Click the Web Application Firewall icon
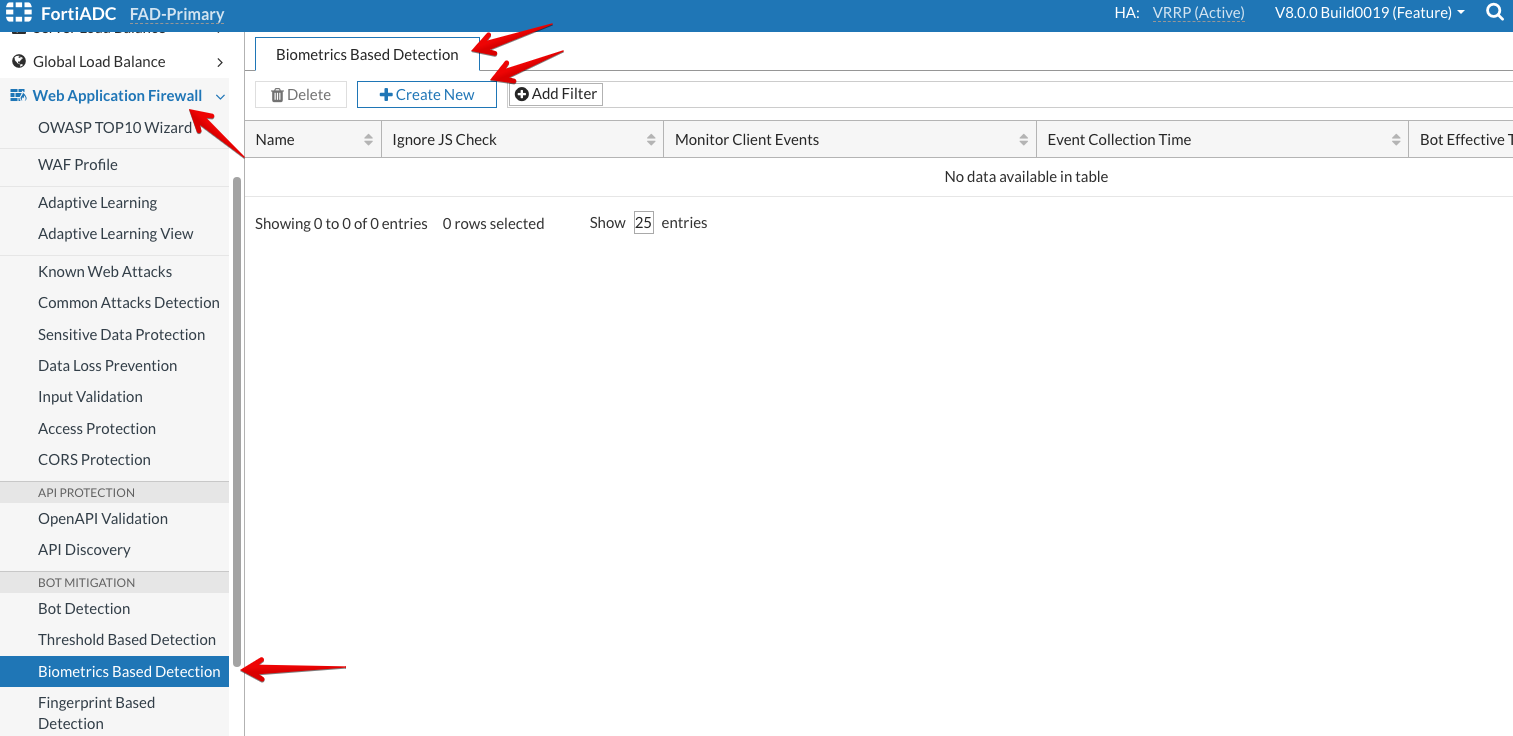This screenshot has height=736, width=1513. [x=18, y=96]
